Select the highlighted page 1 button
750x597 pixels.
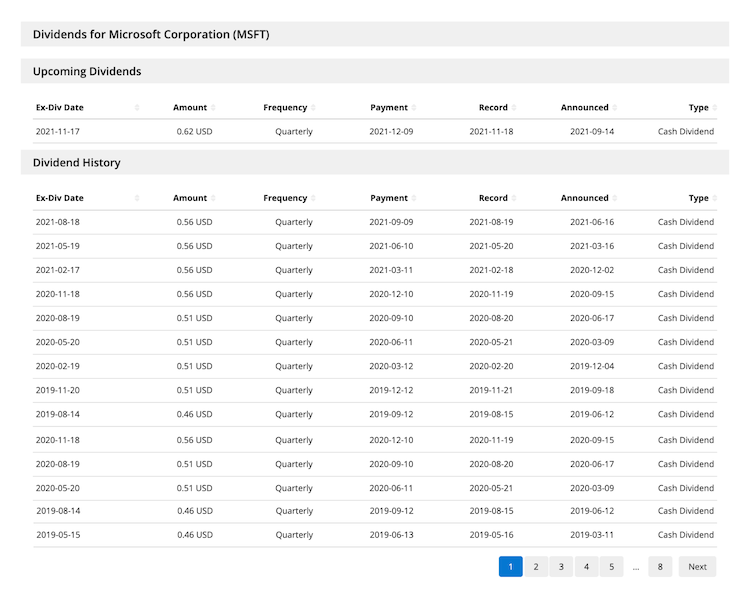(510, 567)
